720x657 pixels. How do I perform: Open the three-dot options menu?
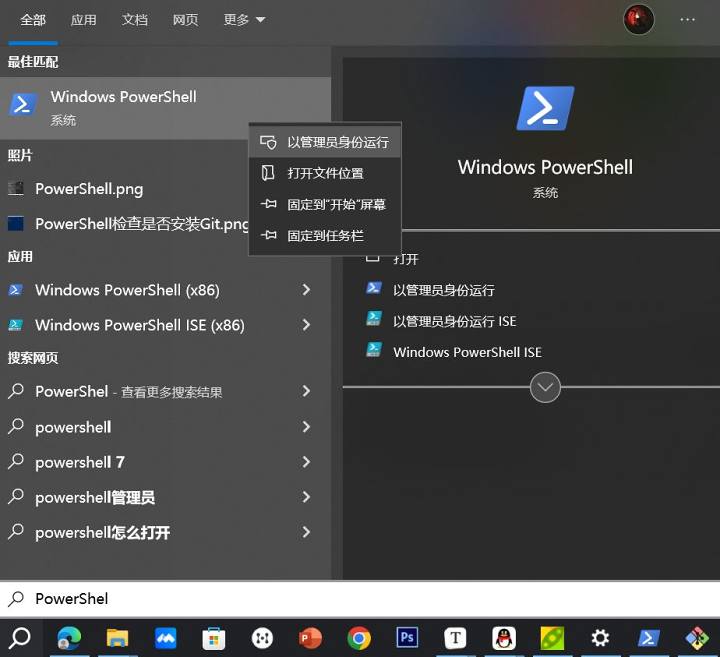coord(687,20)
